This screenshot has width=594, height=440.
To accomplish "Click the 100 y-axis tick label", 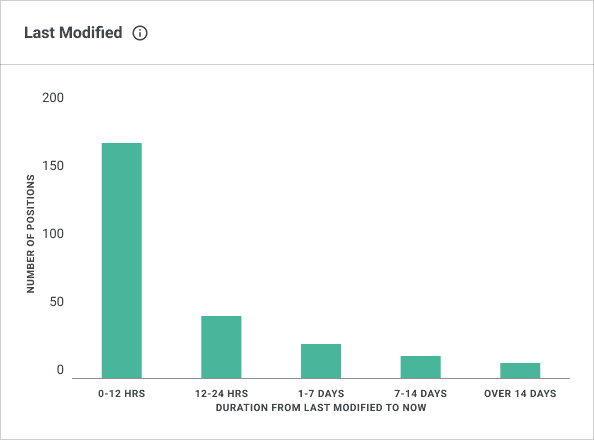I will point(53,234).
